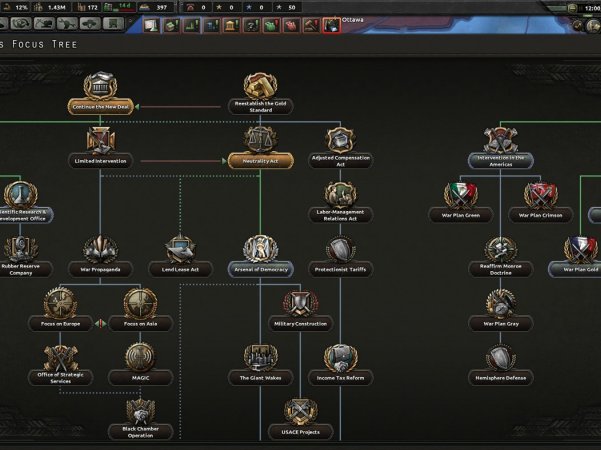The image size is (601, 450).
Task: Click the 12% value in top bar
Action: click(x=21, y=7)
